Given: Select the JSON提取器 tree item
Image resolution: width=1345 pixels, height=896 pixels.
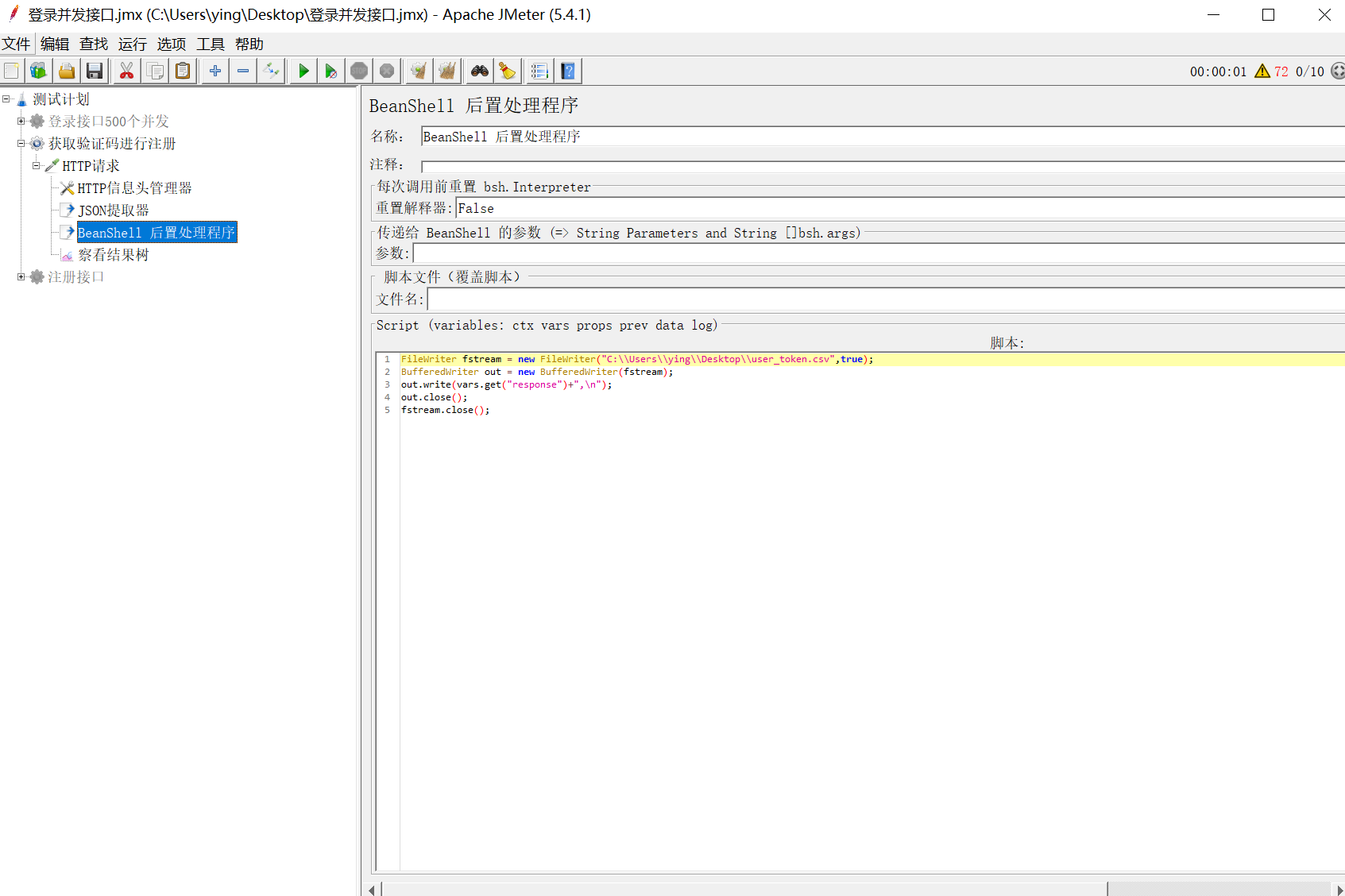Looking at the screenshot, I should click(x=114, y=210).
